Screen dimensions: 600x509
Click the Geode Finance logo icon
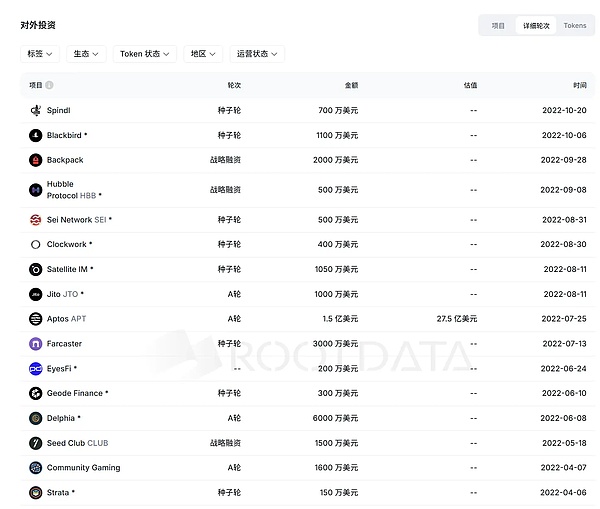pyautogui.click(x=36, y=393)
